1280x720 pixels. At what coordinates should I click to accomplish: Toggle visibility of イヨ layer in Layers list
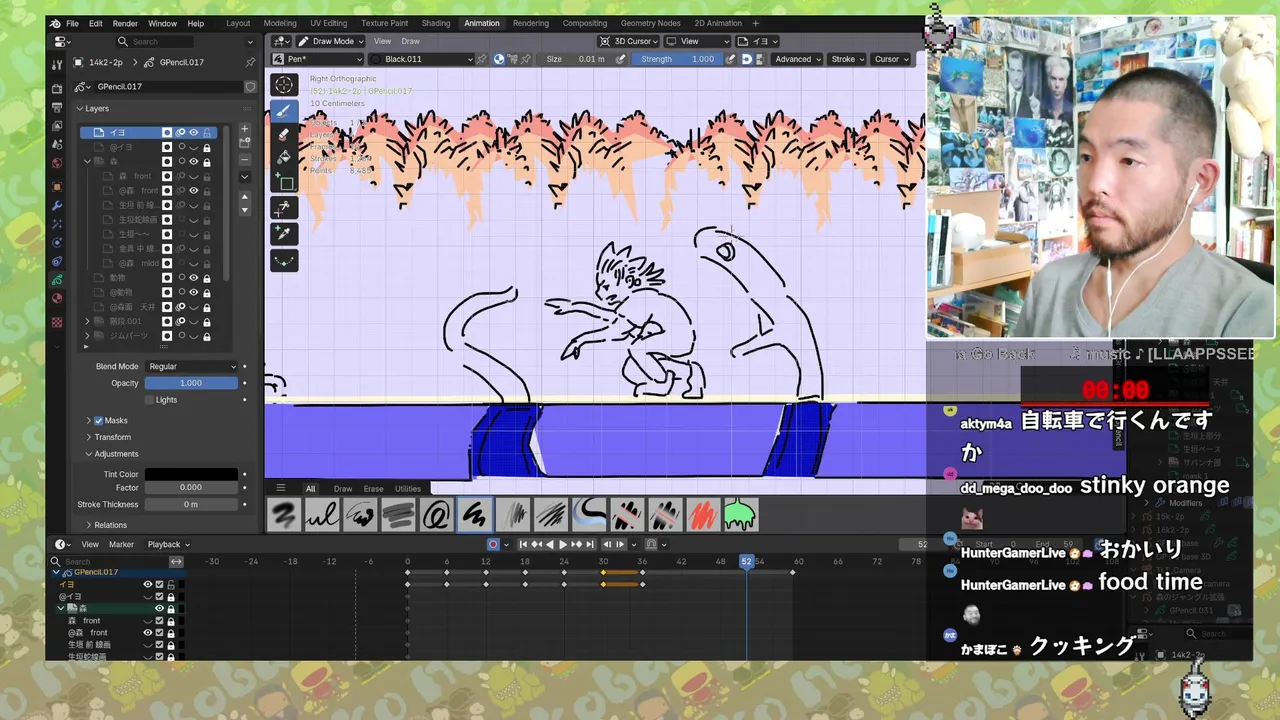194,132
